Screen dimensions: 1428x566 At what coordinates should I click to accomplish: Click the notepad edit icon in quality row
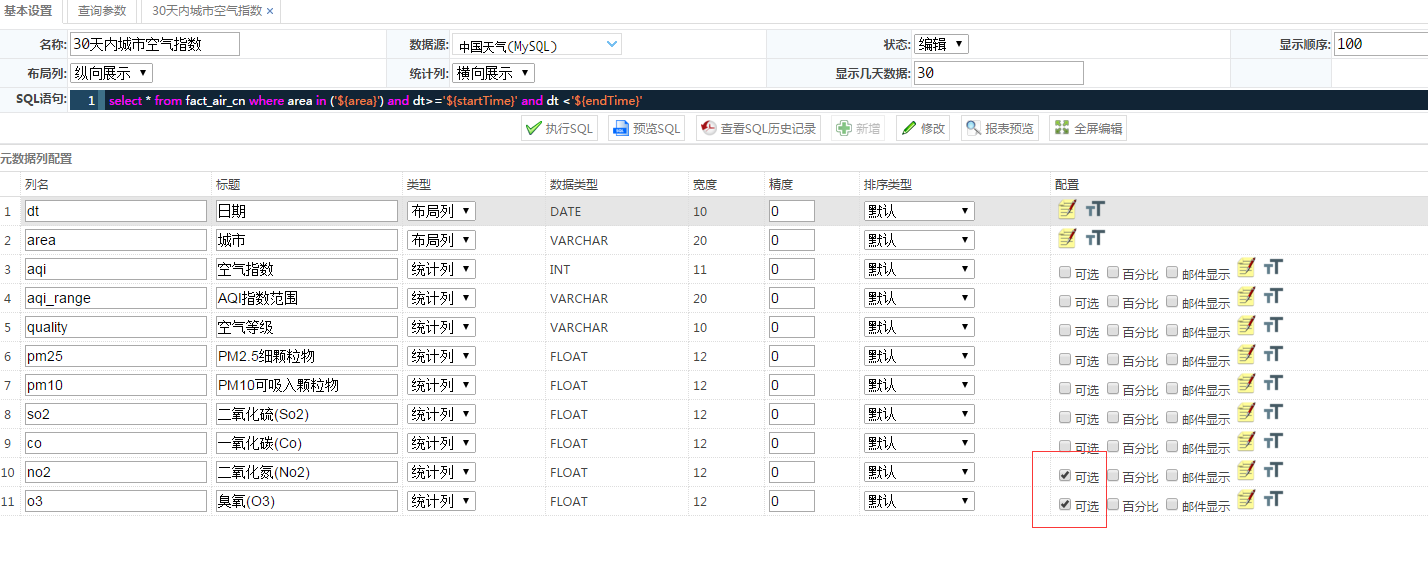(1246, 325)
